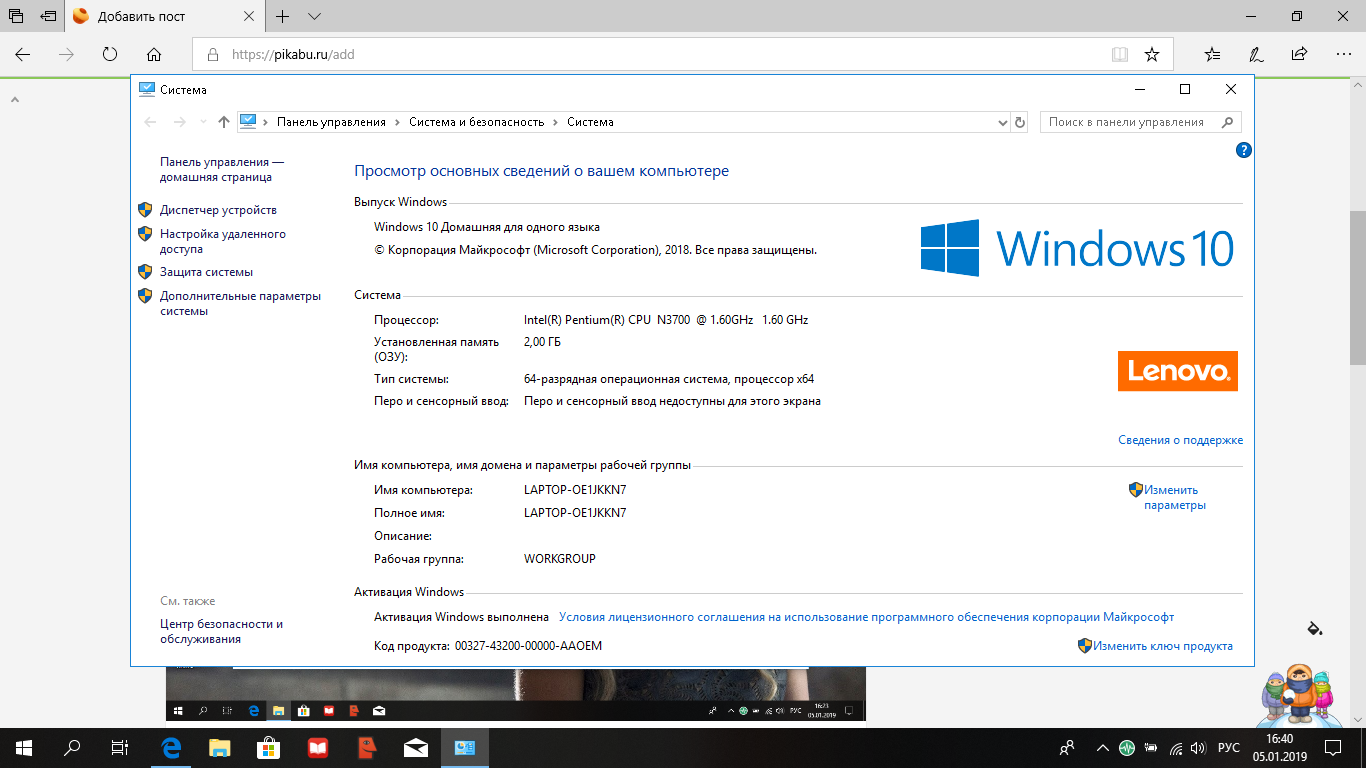The image size is (1366, 768).
Task: Open Защита системы link
Action: (x=206, y=272)
